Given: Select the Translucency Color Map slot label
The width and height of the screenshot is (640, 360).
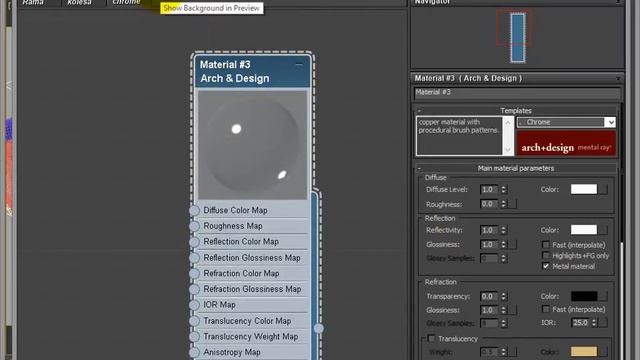Looking at the screenshot, I should (x=247, y=321).
